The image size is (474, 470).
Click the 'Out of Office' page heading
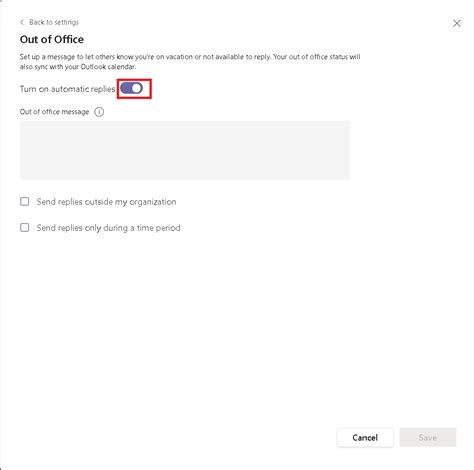pyautogui.click(x=52, y=39)
